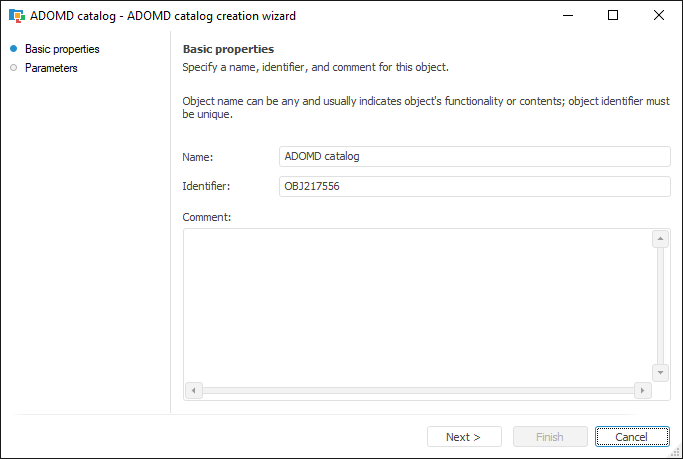Image resolution: width=683 pixels, height=459 pixels.
Task: Focus the Name input field
Action: pos(474,157)
